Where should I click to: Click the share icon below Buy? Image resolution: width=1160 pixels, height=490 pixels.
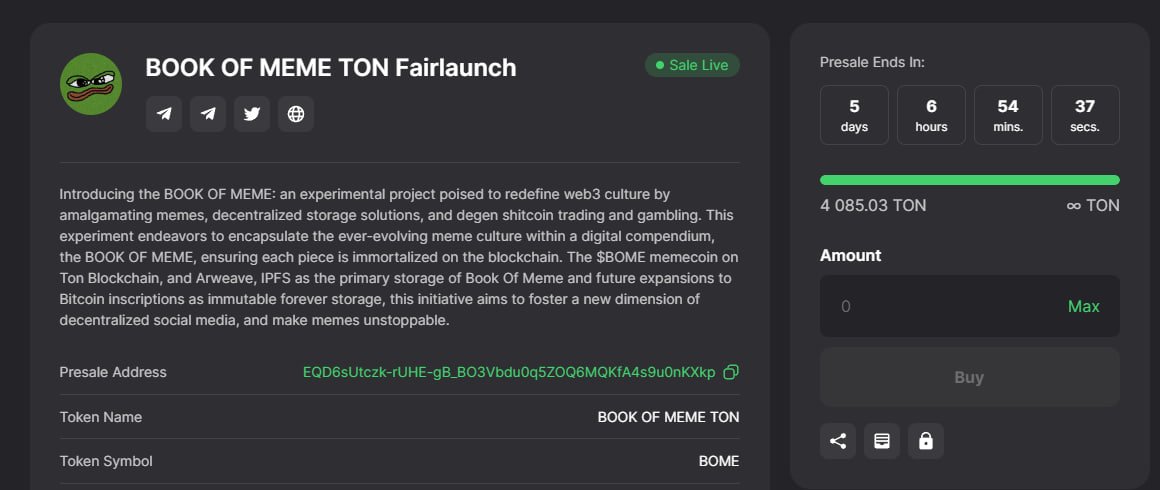[838, 441]
